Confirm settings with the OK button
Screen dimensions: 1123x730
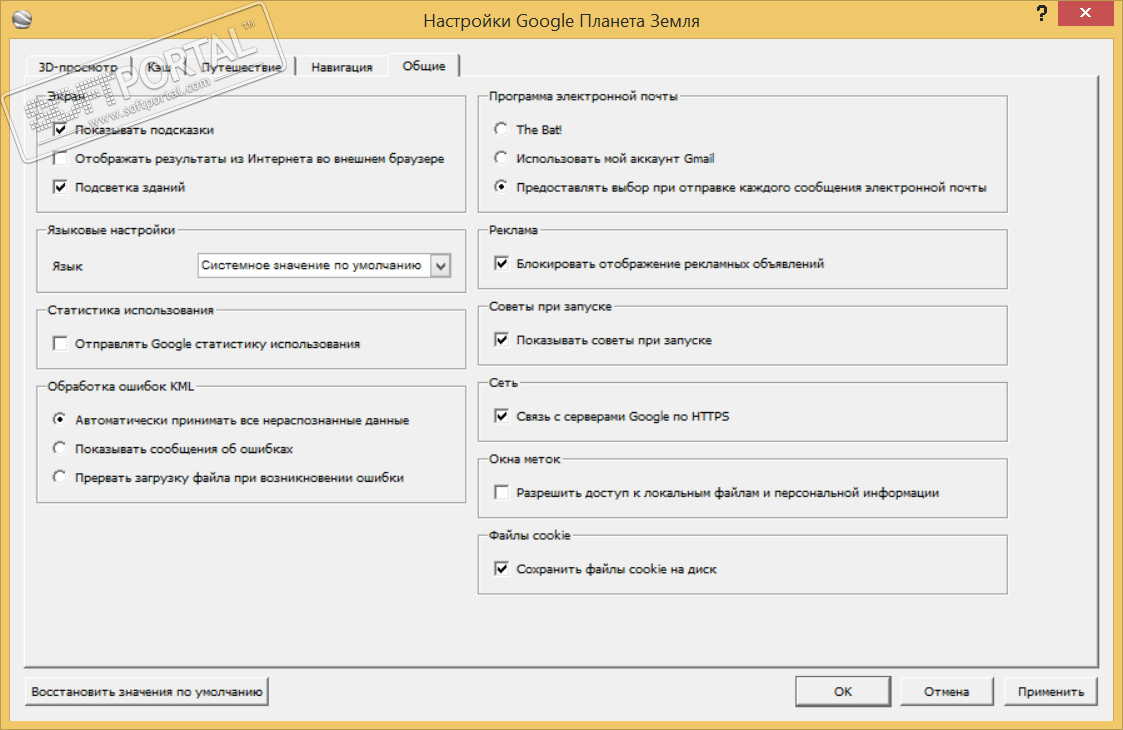(843, 691)
